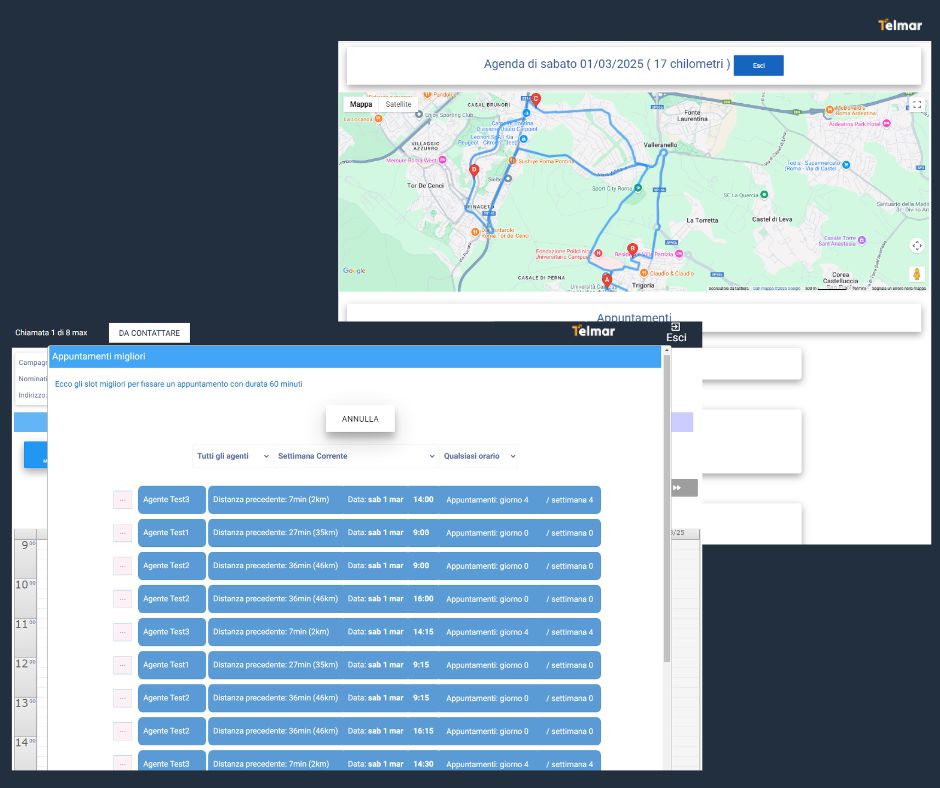This screenshot has height=788, width=940.
Task: Click the DA CONTATTARE button
Action: pyautogui.click(x=149, y=333)
